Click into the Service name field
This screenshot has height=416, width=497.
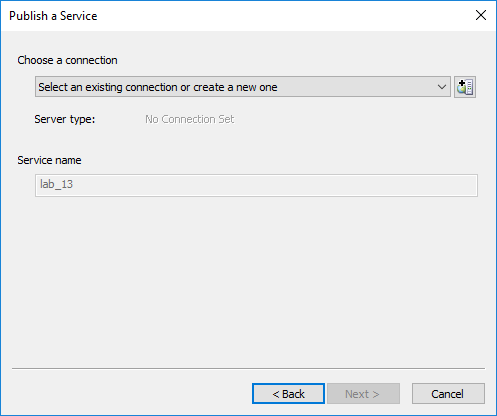point(256,185)
